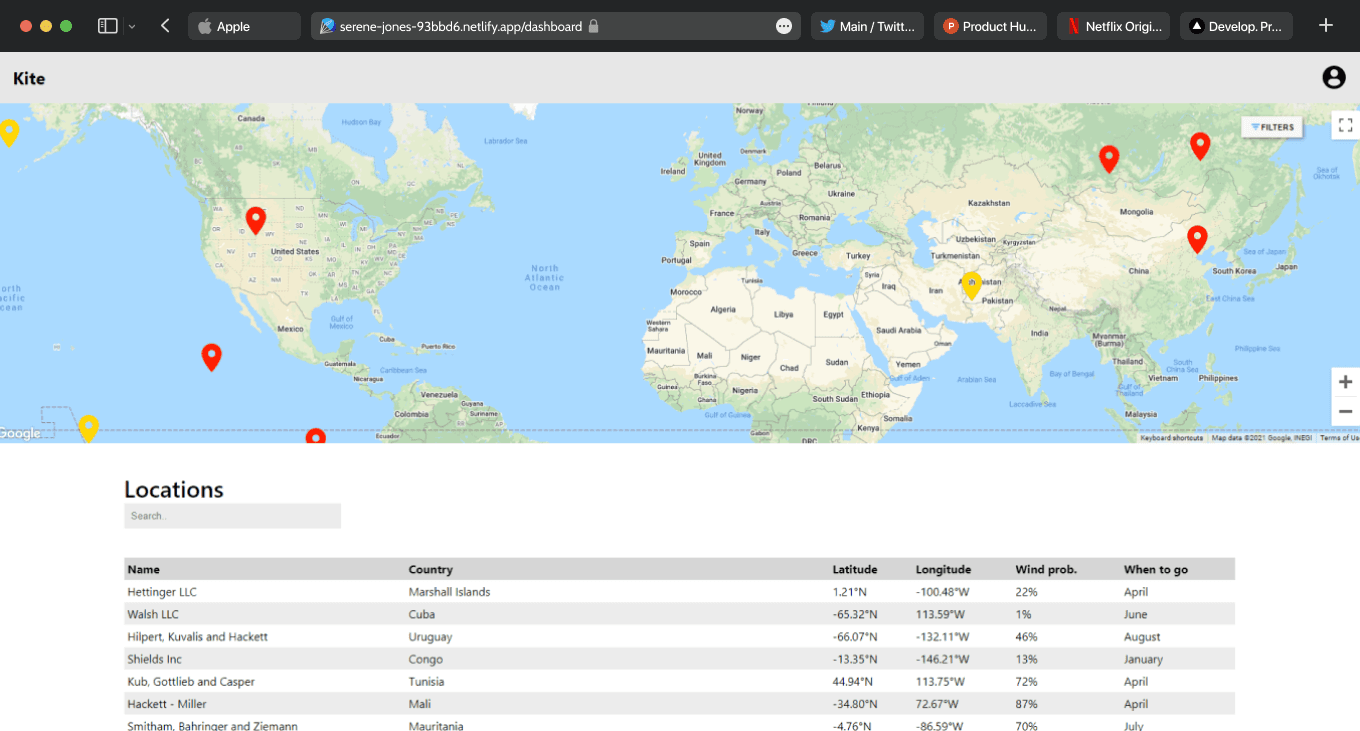Expand the sidebar tab group dropdown arrow
Image resolution: width=1360 pixels, height=731 pixels.
tap(132, 26)
